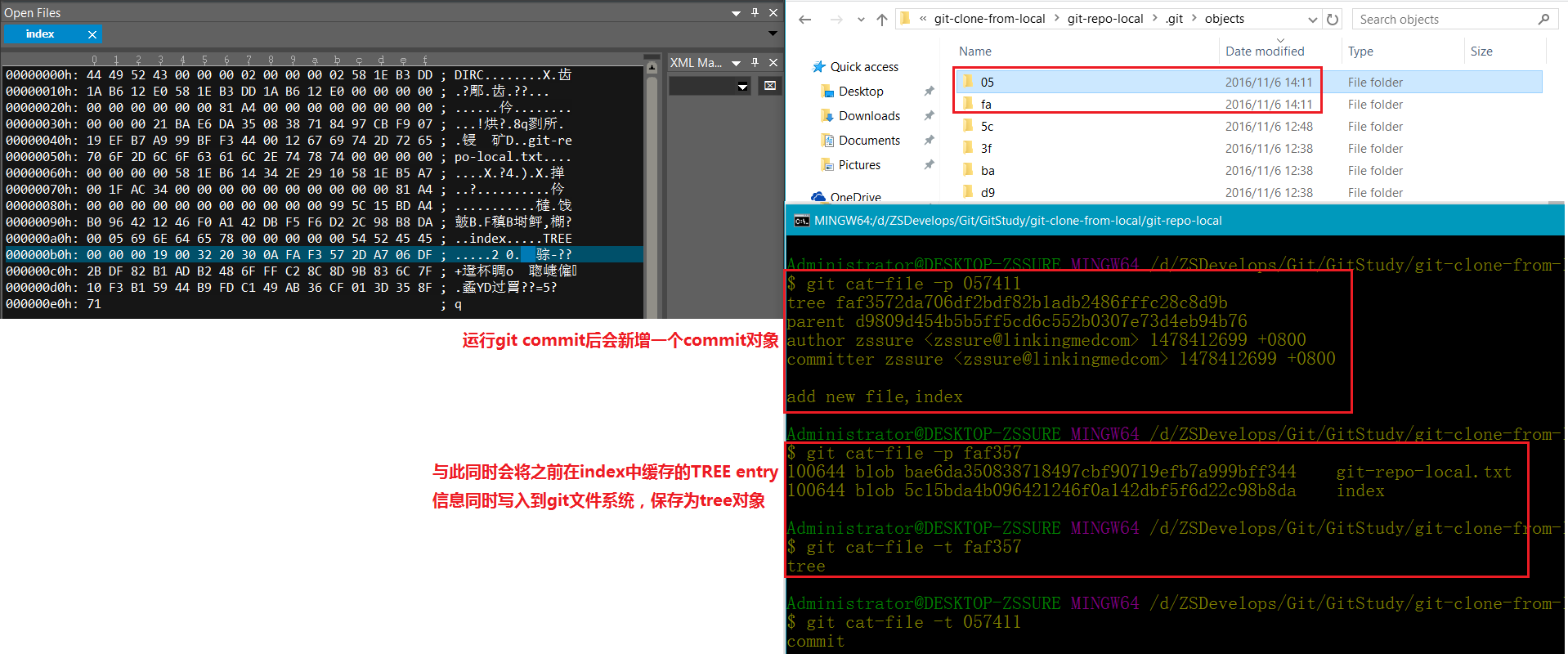Click the folder icon of the 05 row
This screenshot has height=654, width=1568.
[968, 82]
